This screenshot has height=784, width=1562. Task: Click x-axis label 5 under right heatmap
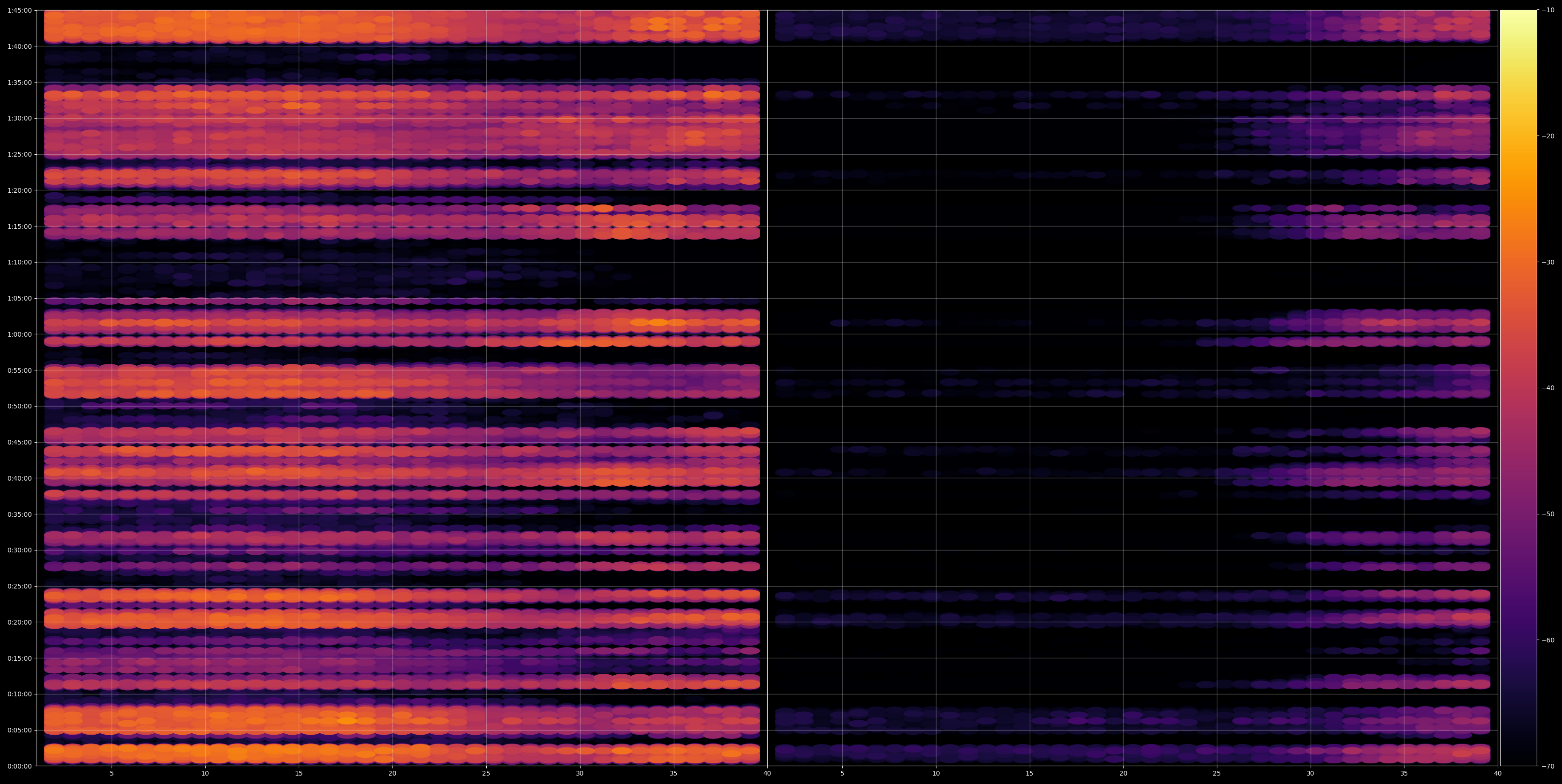click(x=842, y=773)
